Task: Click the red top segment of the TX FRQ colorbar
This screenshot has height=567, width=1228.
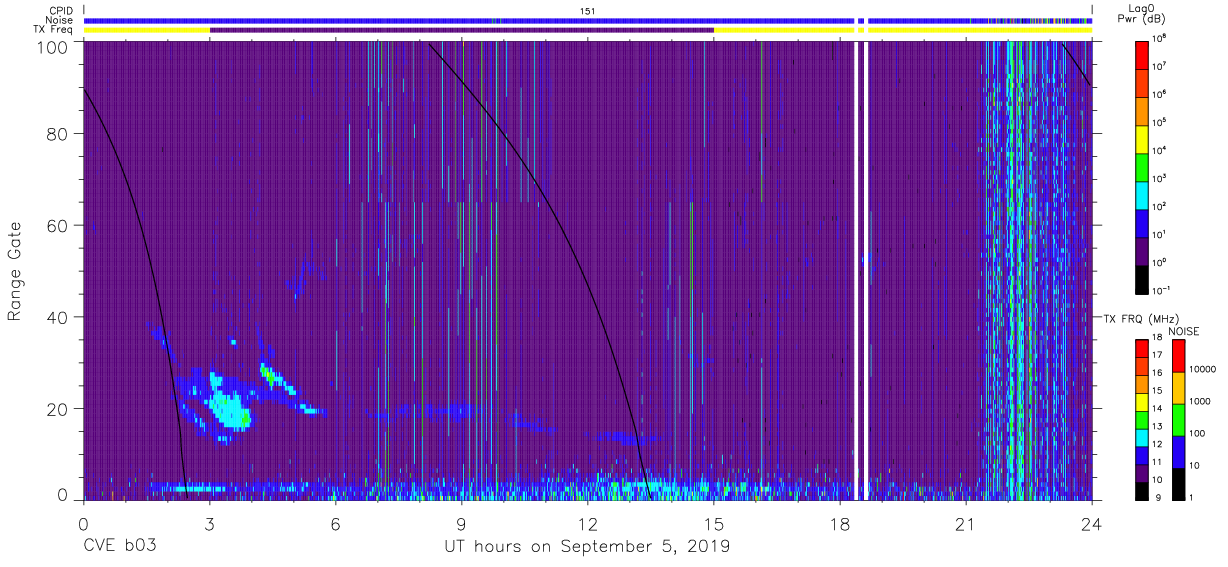Action: [x=1142, y=348]
